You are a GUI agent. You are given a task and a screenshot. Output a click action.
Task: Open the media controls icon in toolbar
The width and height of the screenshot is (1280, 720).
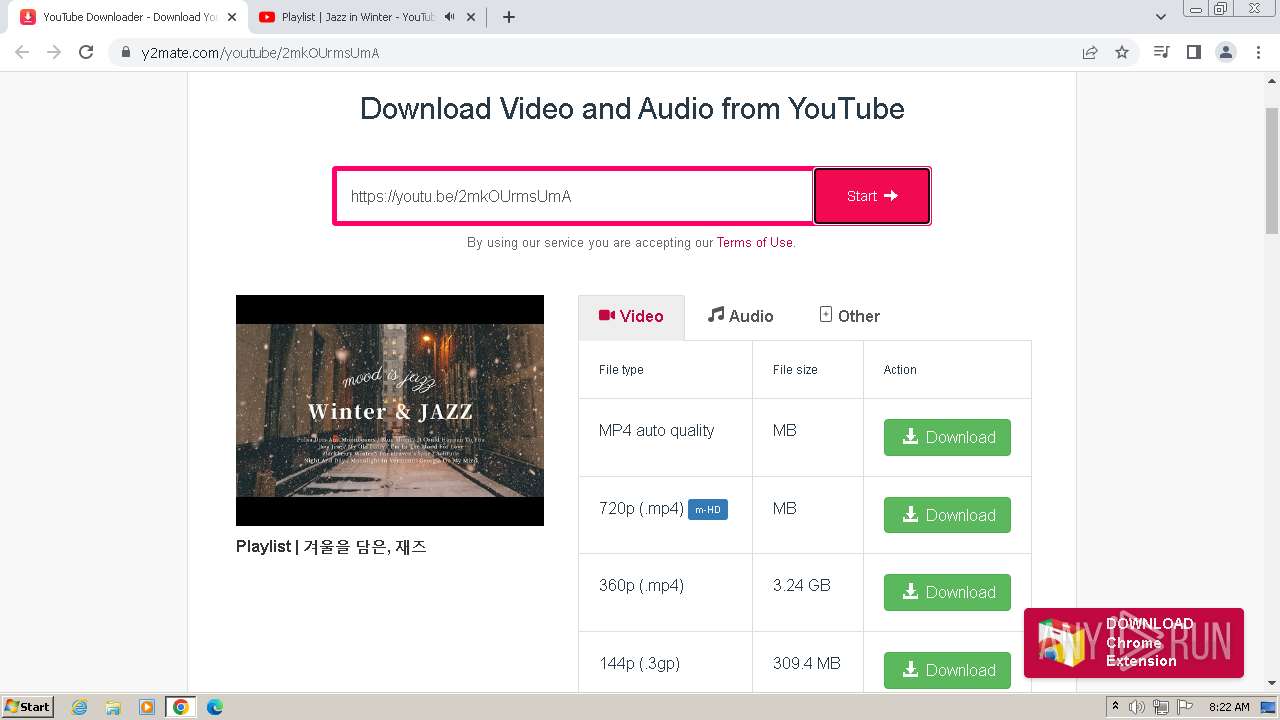coord(1161,52)
